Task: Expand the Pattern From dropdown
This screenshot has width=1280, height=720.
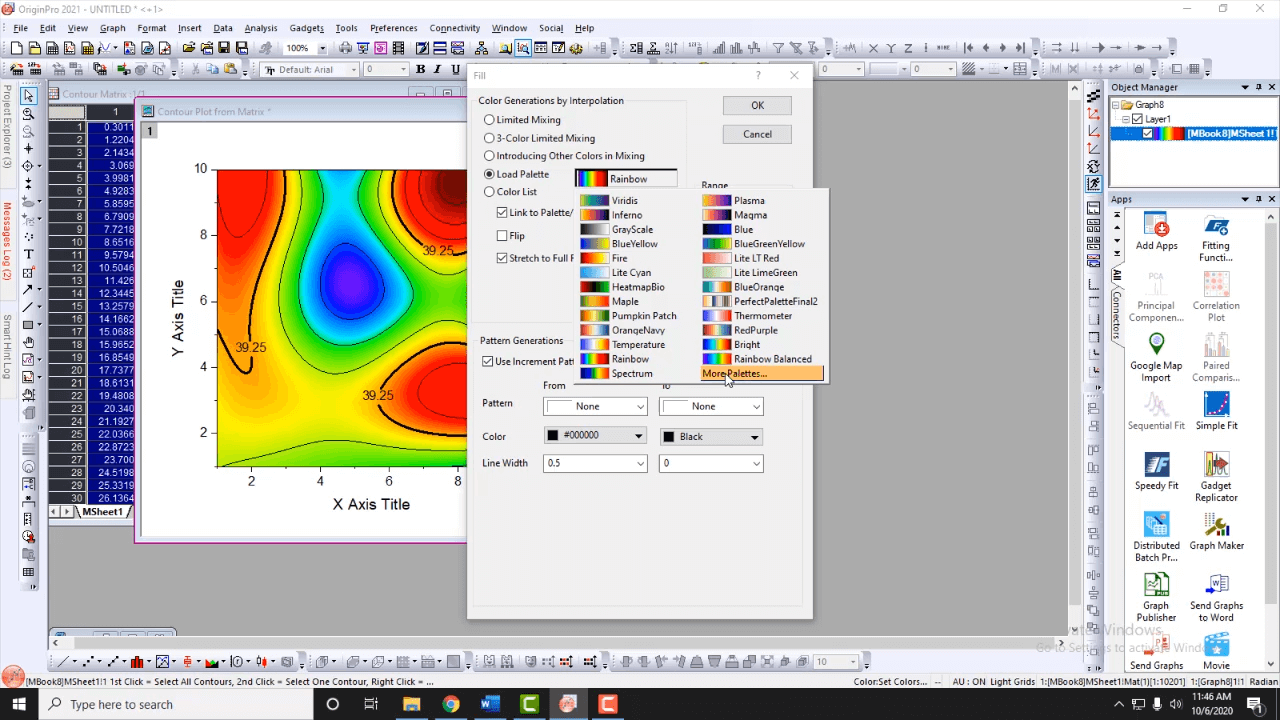Action: 595,406
